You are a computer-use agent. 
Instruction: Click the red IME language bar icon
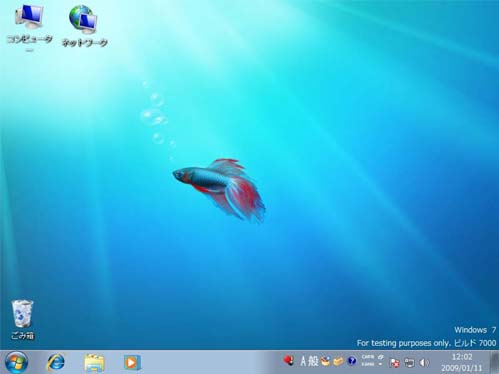point(289,361)
